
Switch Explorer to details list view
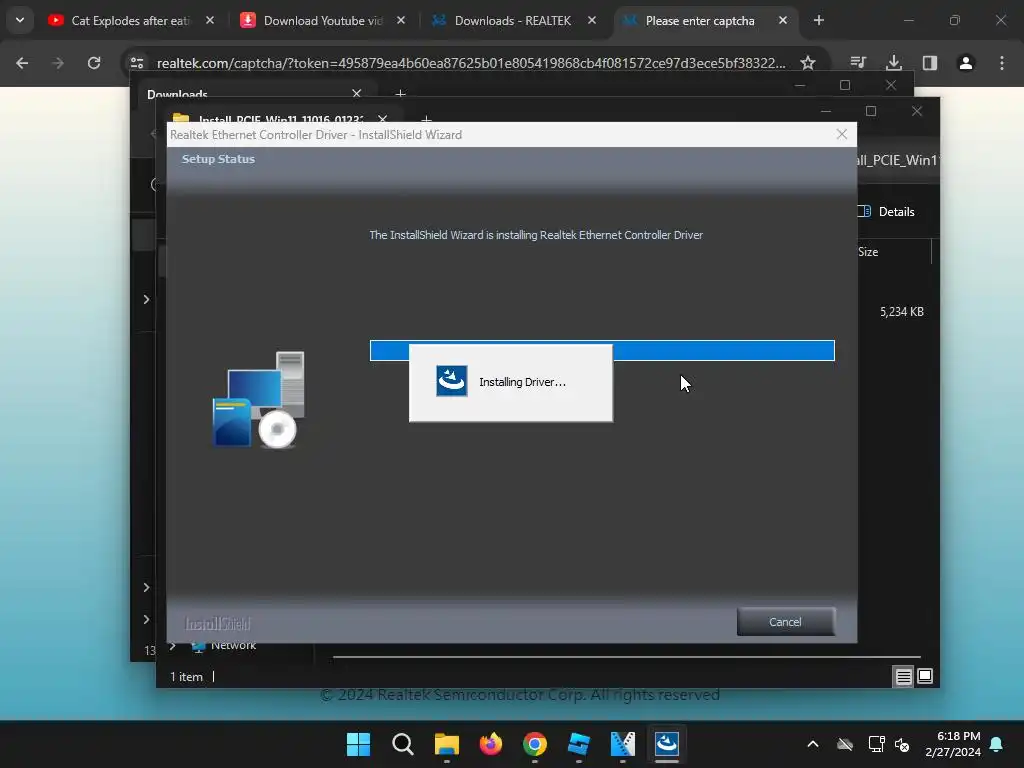(903, 677)
